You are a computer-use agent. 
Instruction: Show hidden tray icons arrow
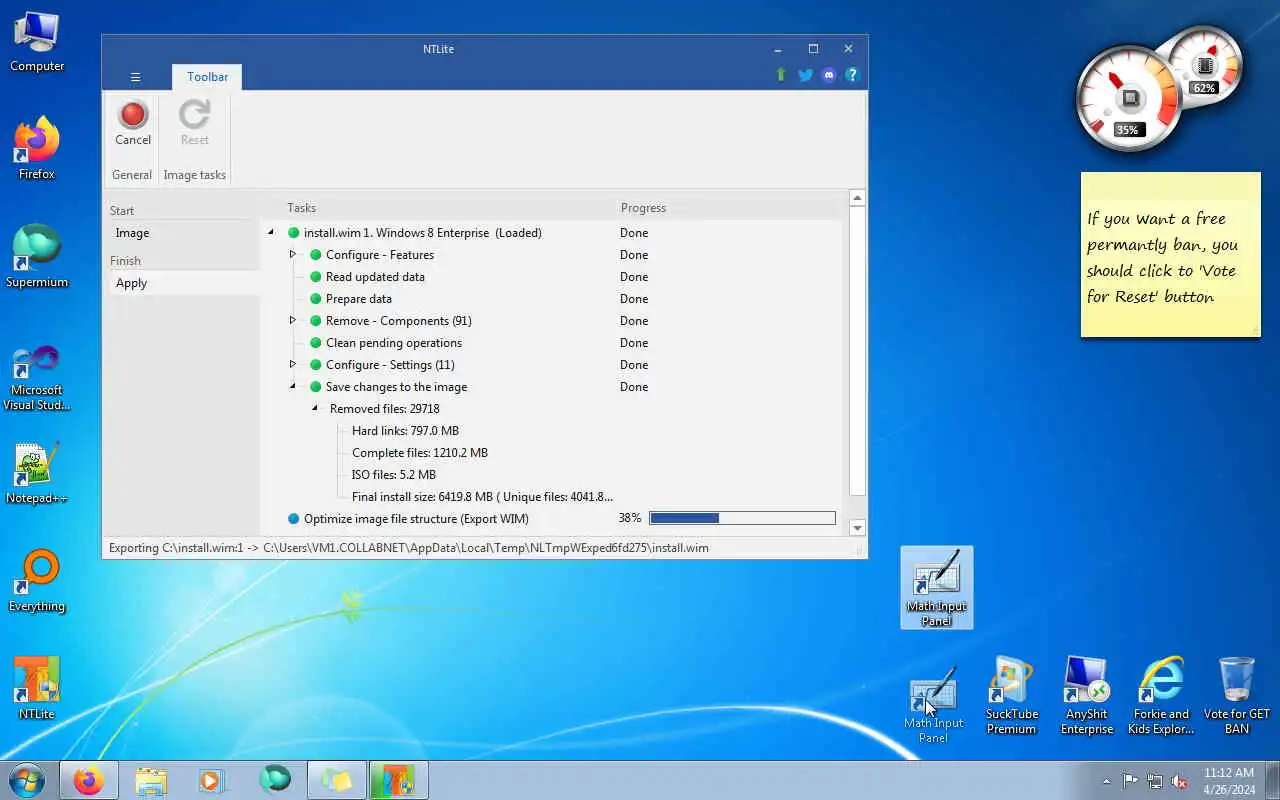[1106, 781]
